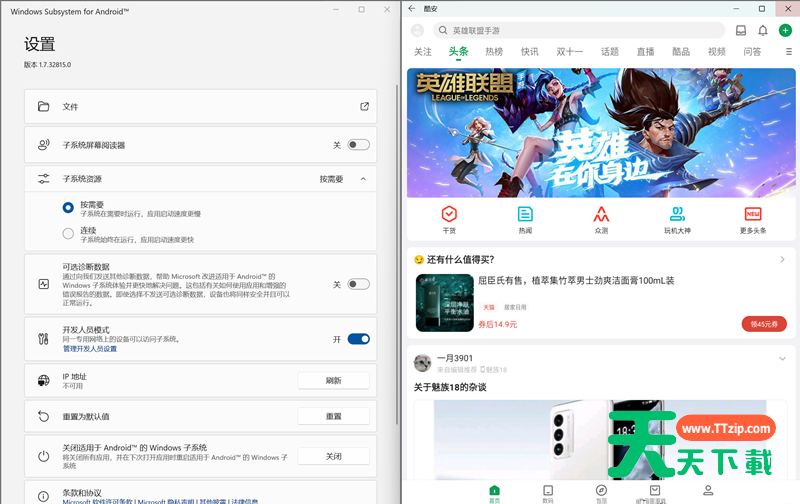Switch to the 快讯 tab

point(530,52)
